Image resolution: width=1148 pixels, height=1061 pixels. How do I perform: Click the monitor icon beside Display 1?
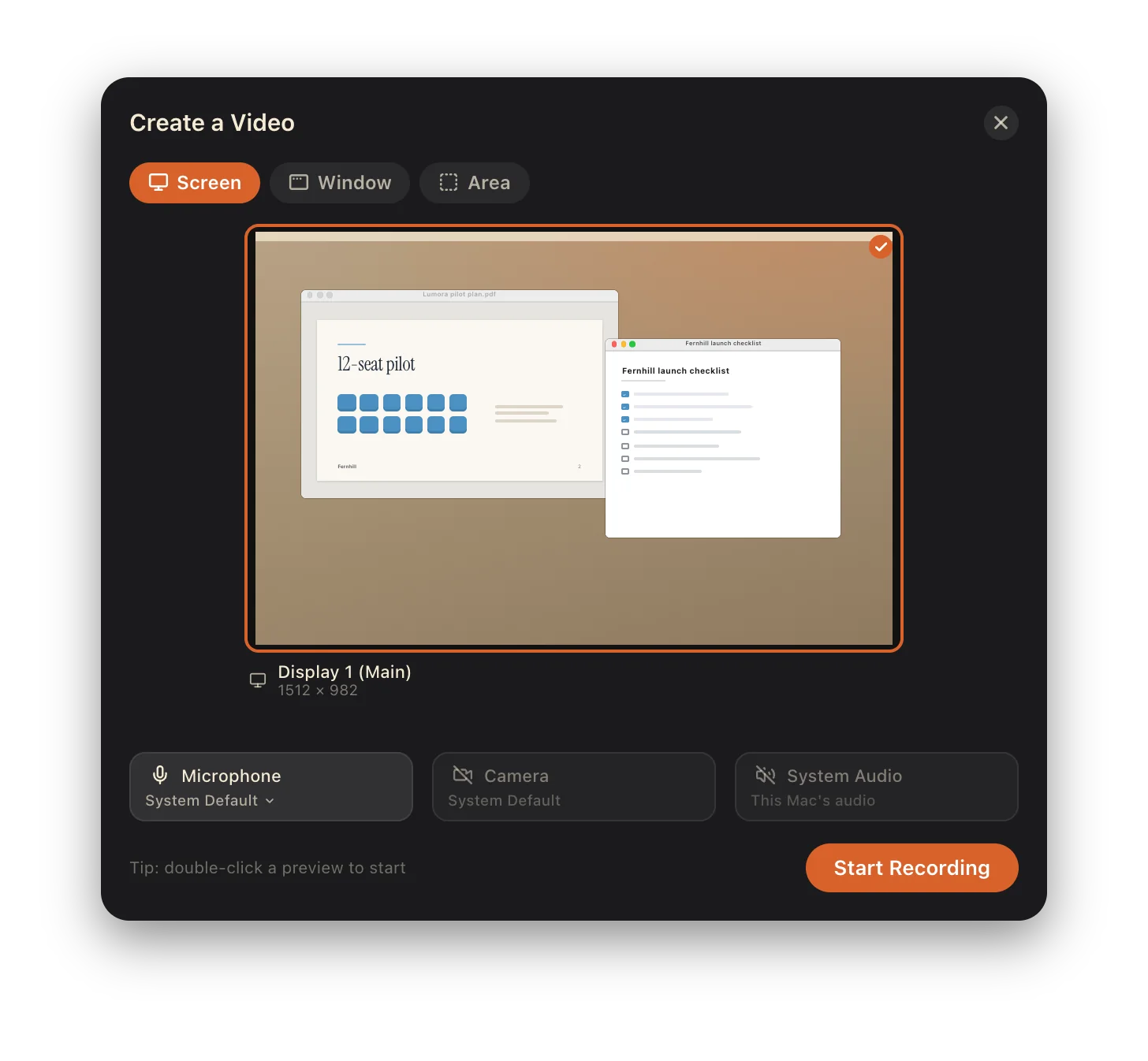(x=258, y=680)
